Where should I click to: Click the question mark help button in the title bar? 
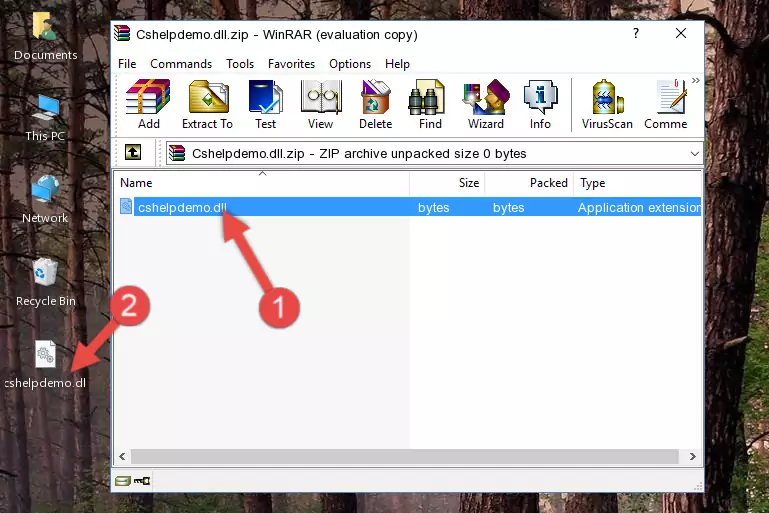636,33
